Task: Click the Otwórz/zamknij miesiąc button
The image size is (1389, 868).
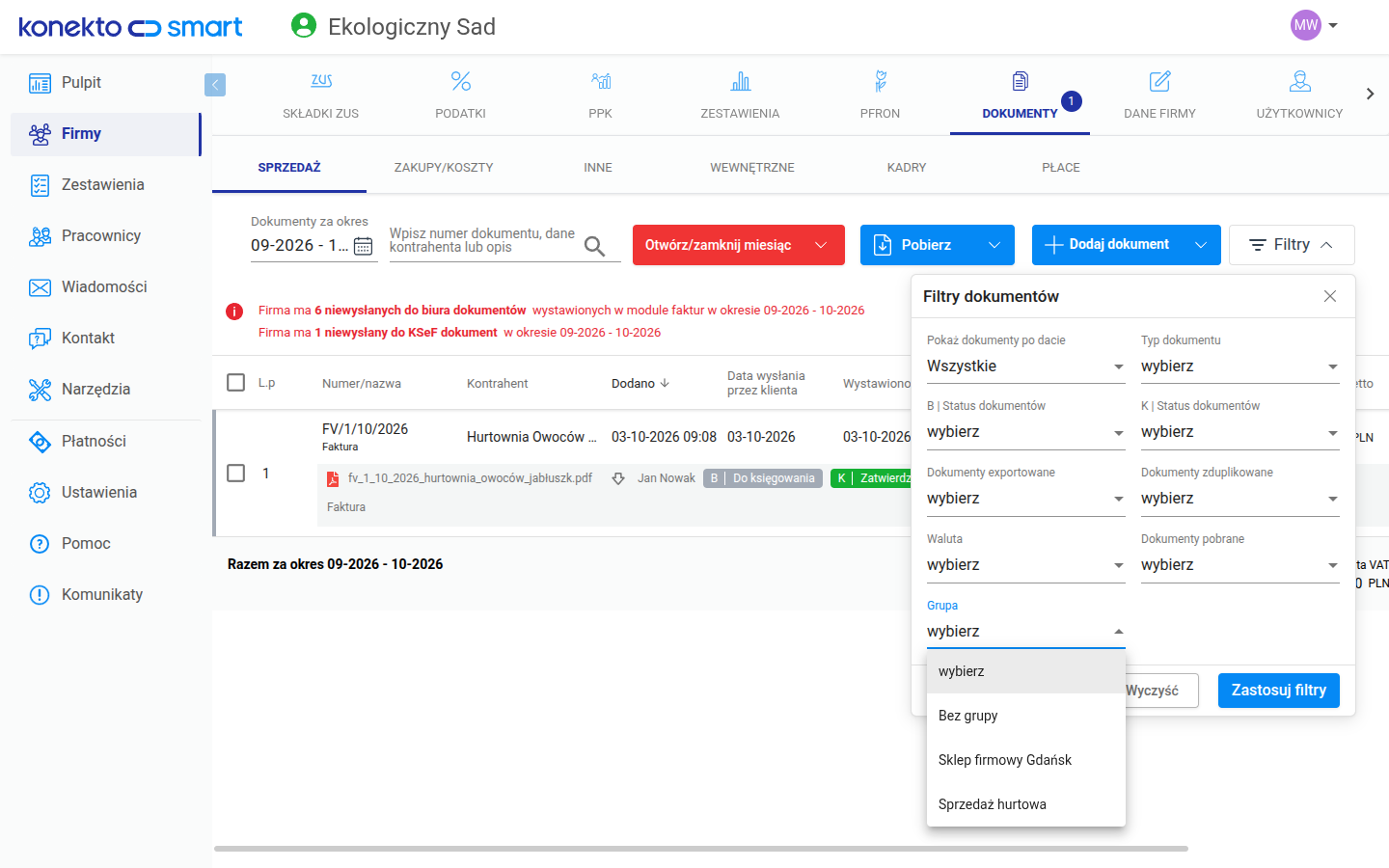Action: [739, 245]
